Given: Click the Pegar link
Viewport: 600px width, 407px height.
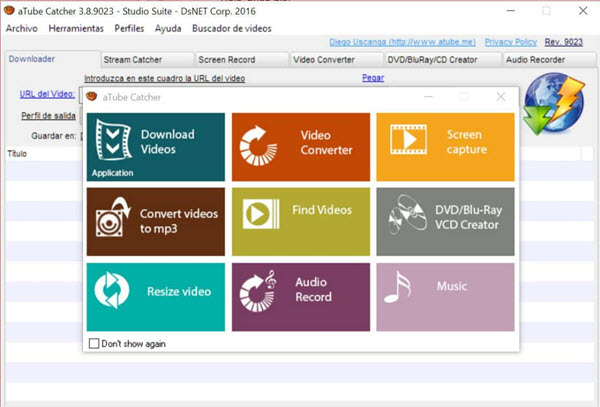Looking at the screenshot, I should [372, 77].
